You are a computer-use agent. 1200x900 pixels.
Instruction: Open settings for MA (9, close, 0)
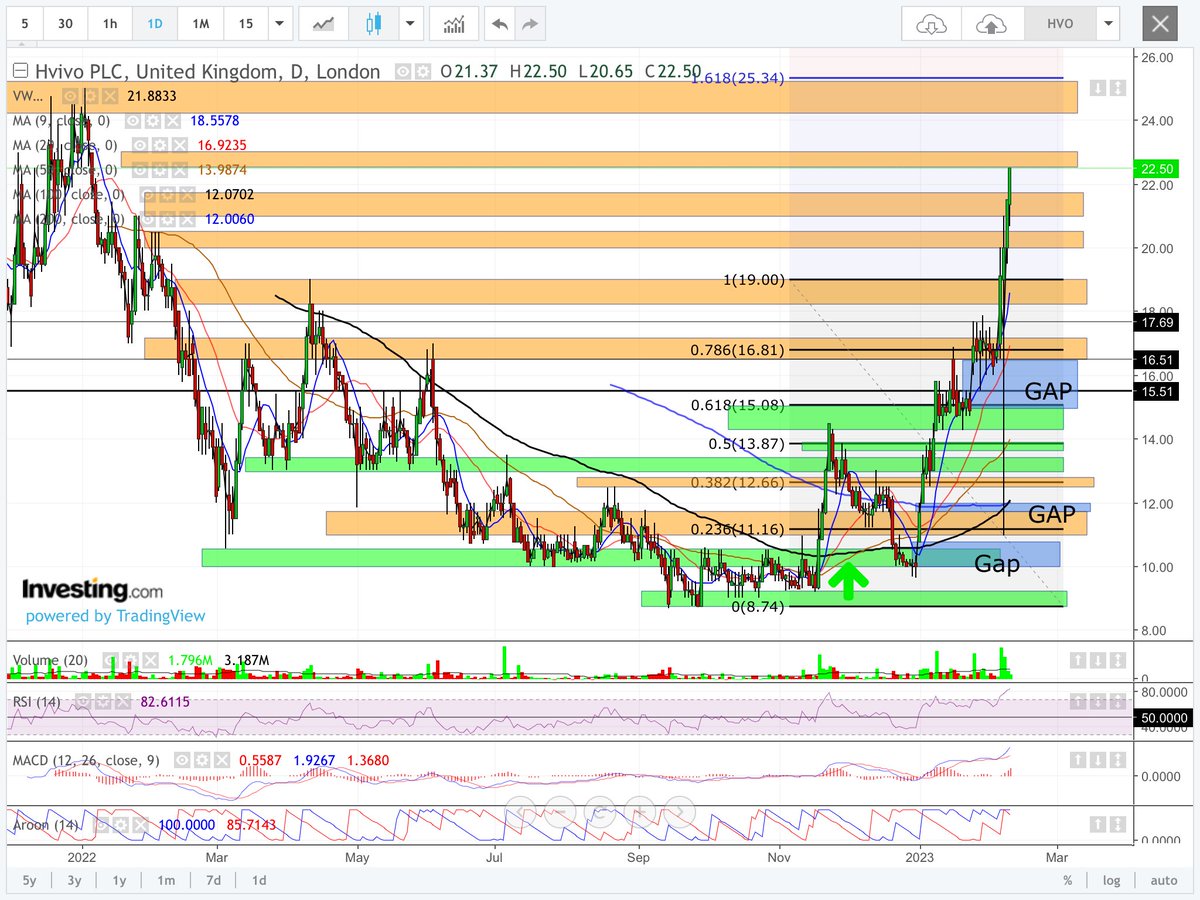click(x=153, y=121)
